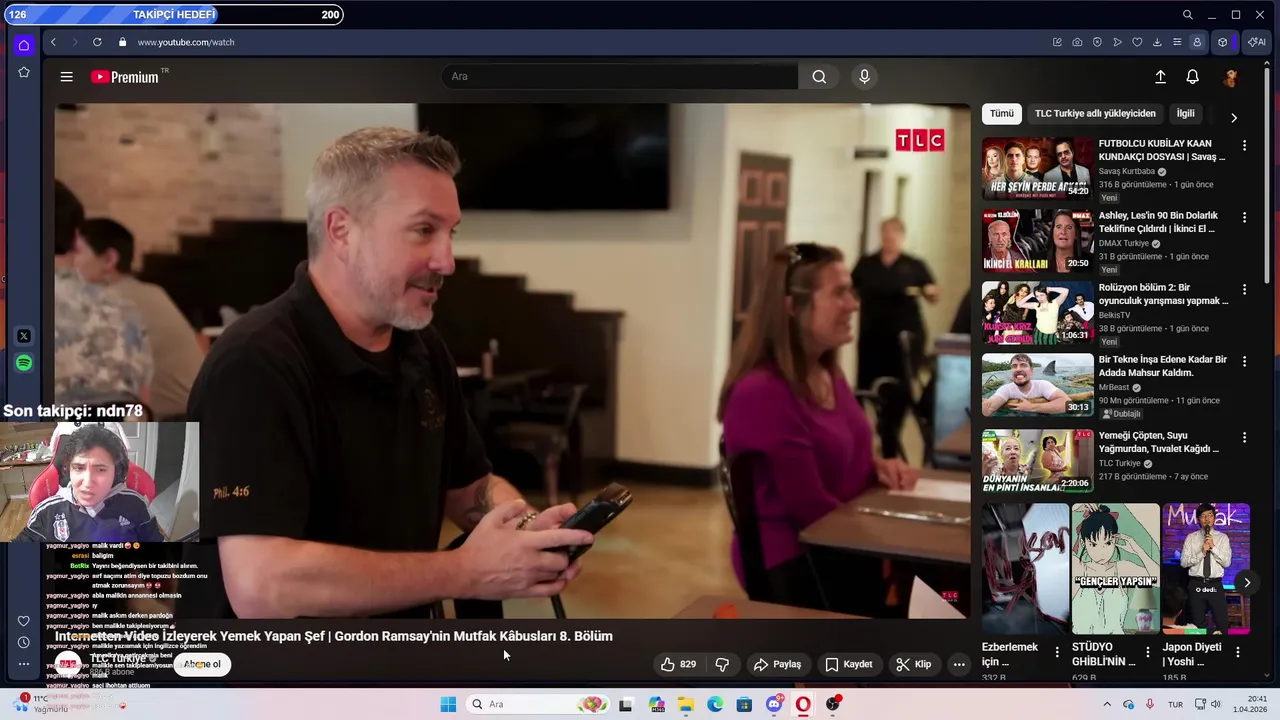1280x720 pixels.
Task: Open Opera sidebar home icon
Action: [x=24, y=45]
